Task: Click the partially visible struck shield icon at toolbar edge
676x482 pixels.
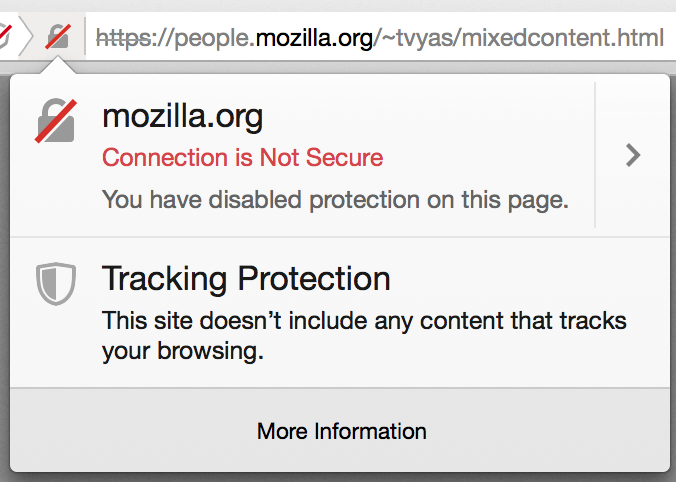Action: (5, 35)
